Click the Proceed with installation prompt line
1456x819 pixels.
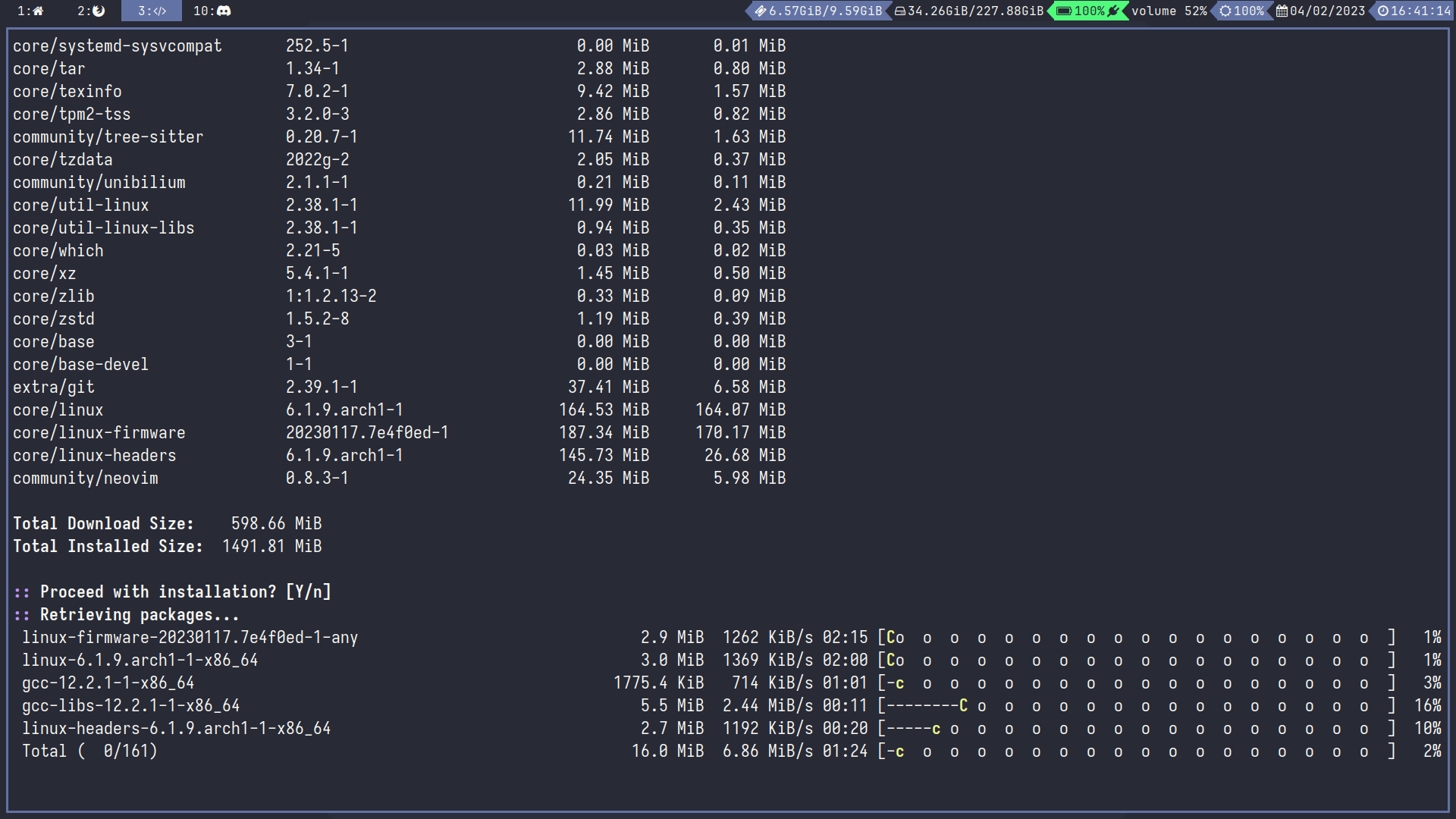185,591
